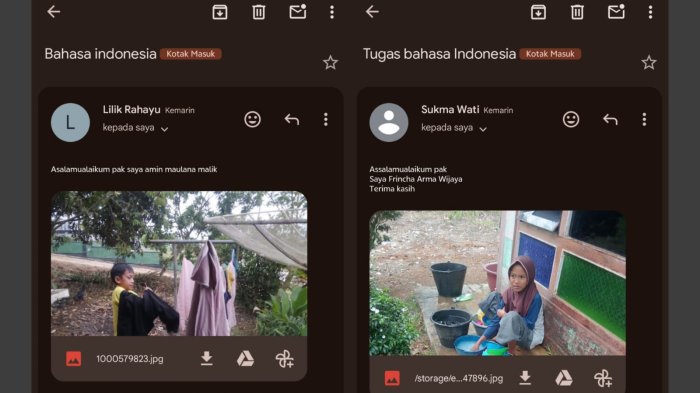The height and width of the screenshot is (393, 700).
Task: Save 1000579823.jpg to Google Drive
Action: tap(245, 359)
